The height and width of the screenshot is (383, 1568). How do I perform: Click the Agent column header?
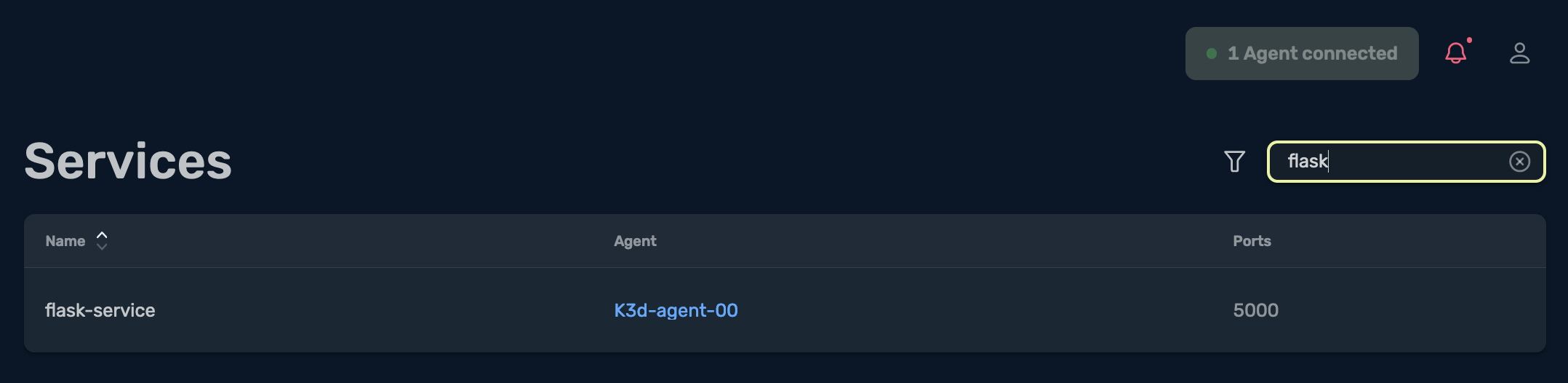pyautogui.click(x=635, y=241)
